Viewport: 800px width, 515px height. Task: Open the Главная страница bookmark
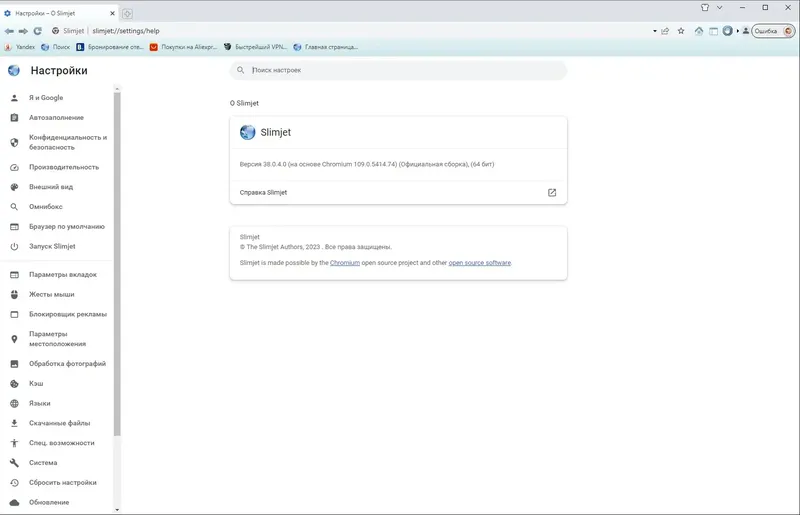tap(326, 47)
